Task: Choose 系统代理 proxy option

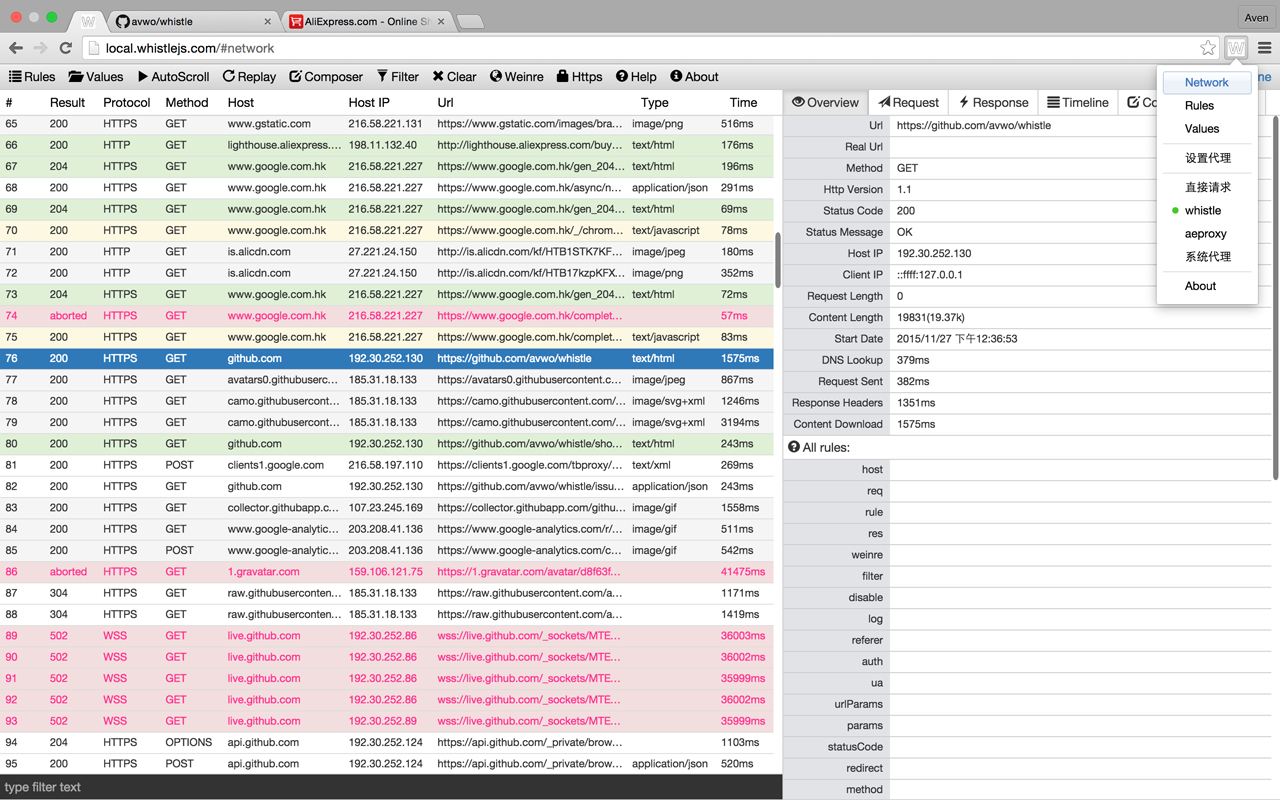Action: 1207,256
